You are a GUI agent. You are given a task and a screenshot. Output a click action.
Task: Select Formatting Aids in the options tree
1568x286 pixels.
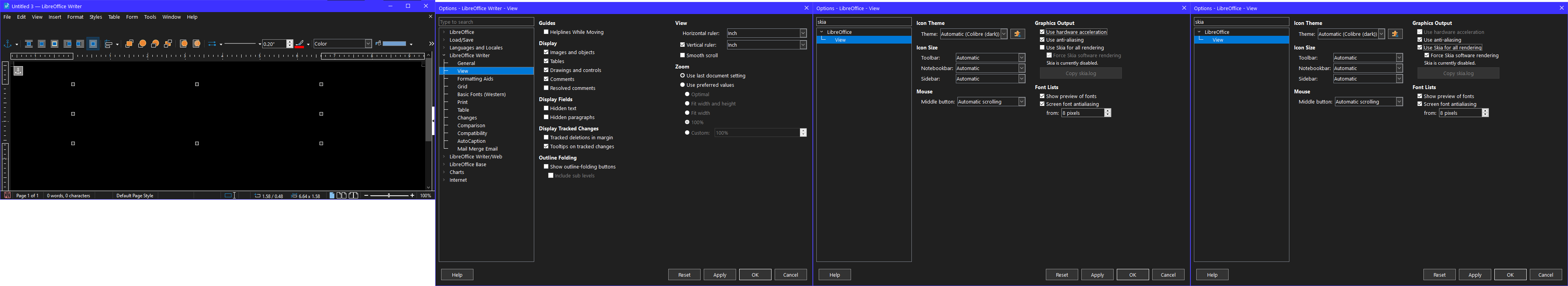coord(475,79)
